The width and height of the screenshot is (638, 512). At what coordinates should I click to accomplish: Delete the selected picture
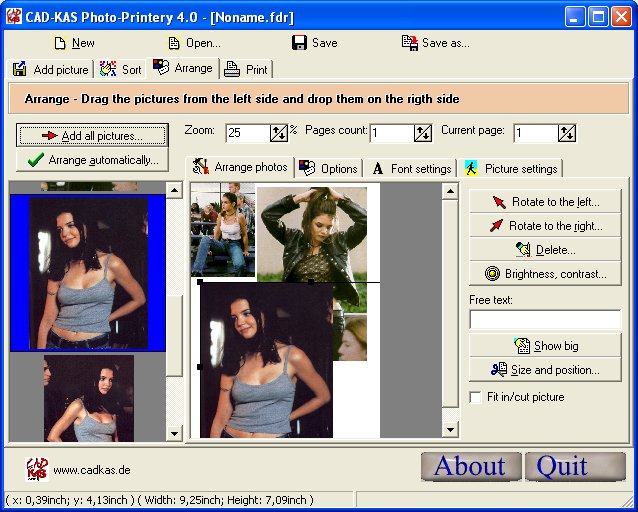coord(545,250)
